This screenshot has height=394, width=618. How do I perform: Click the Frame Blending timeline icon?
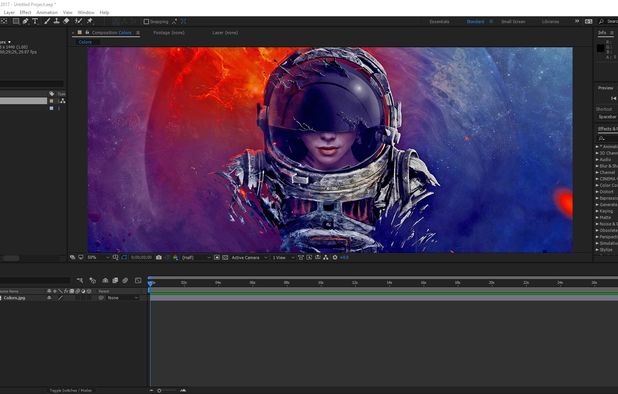pos(115,281)
